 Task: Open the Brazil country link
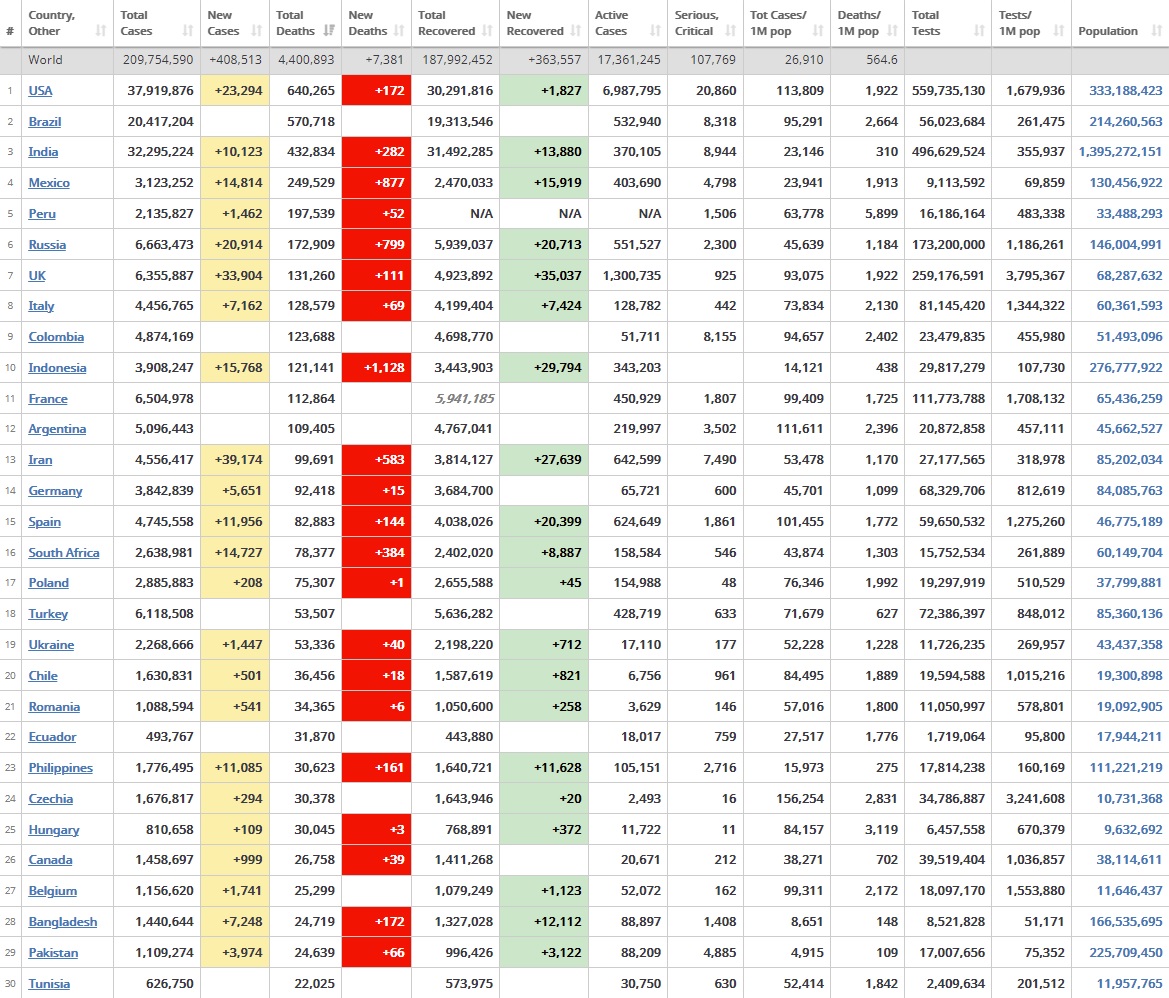coord(45,121)
